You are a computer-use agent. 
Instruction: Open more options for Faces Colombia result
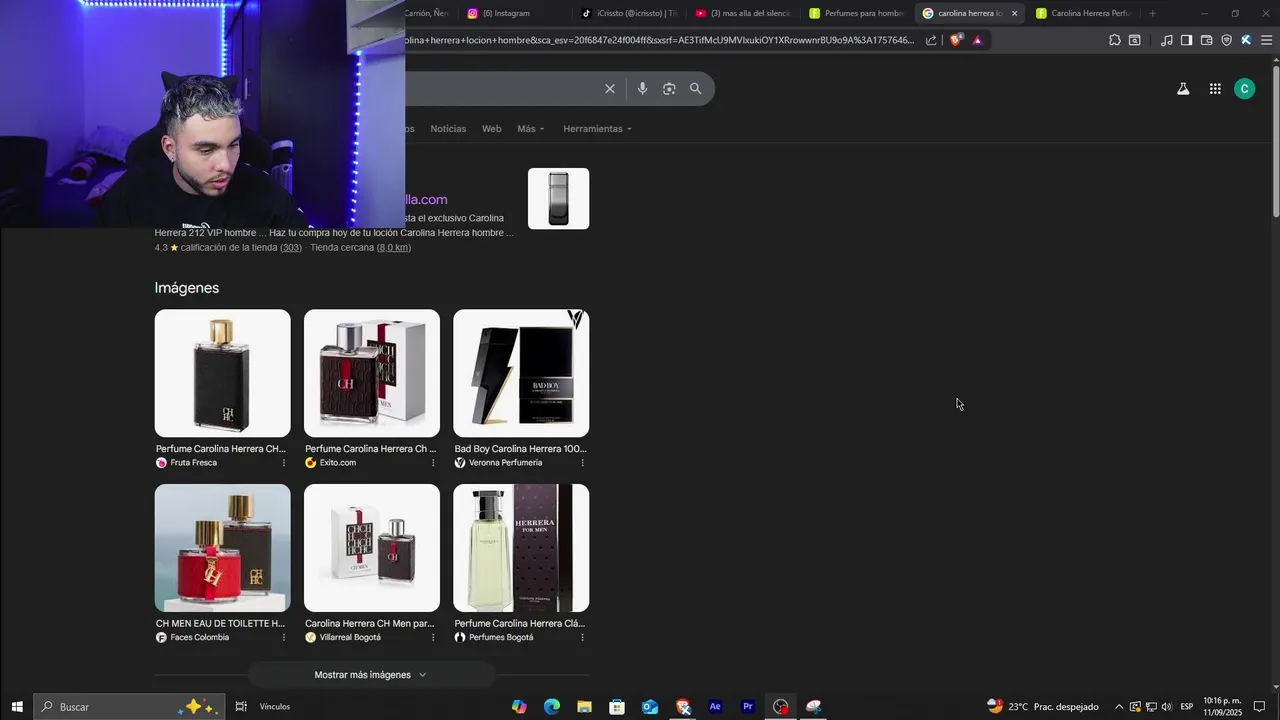tap(283, 638)
